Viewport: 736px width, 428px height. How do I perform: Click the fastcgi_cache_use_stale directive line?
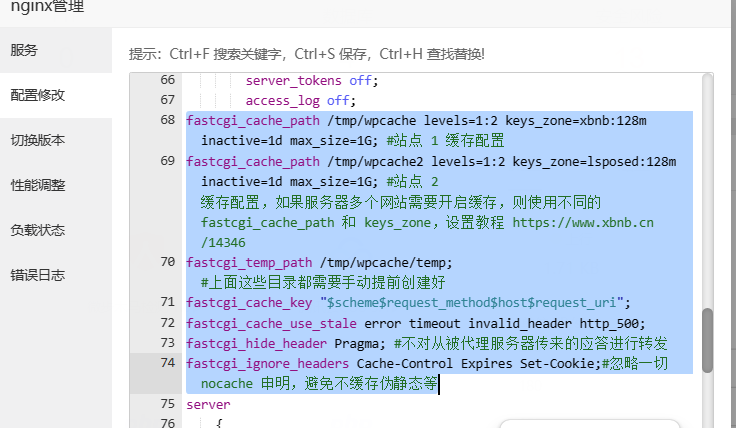pyautogui.click(x=415, y=323)
